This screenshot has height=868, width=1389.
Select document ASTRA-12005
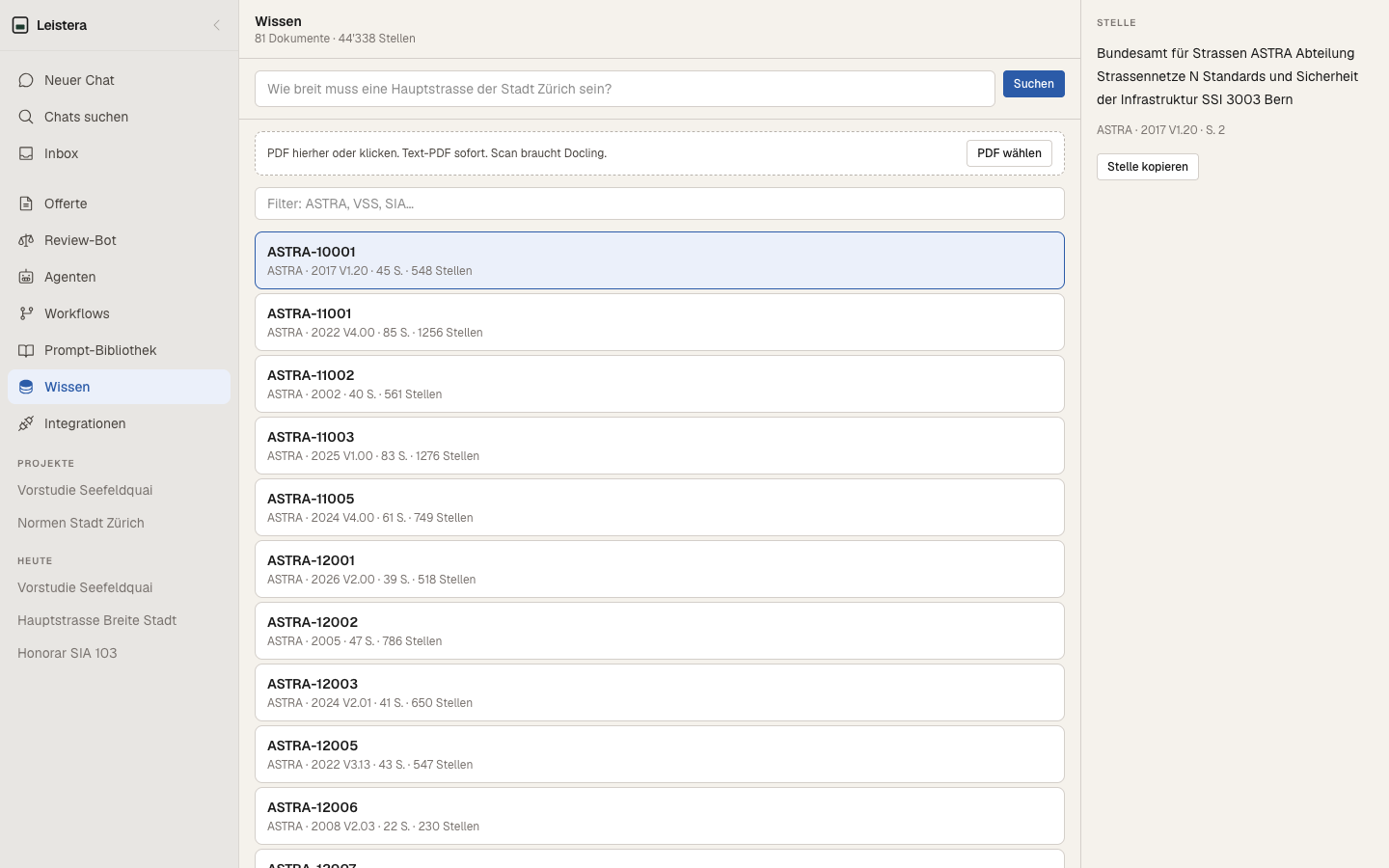tap(660, 754)
